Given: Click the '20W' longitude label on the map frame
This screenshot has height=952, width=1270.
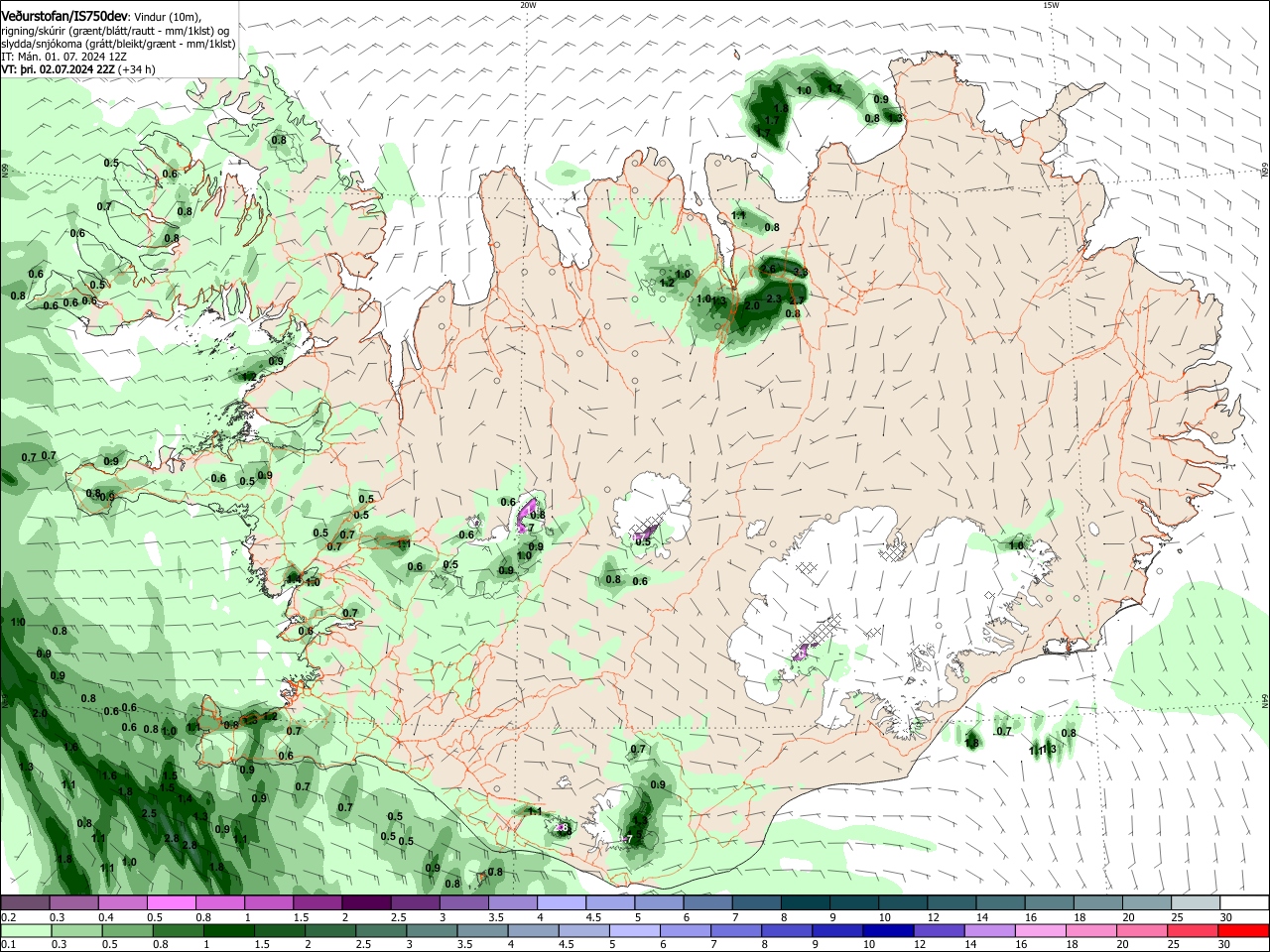Looking at the screenshot, I should pyautogui.click(x=528, y=5).
